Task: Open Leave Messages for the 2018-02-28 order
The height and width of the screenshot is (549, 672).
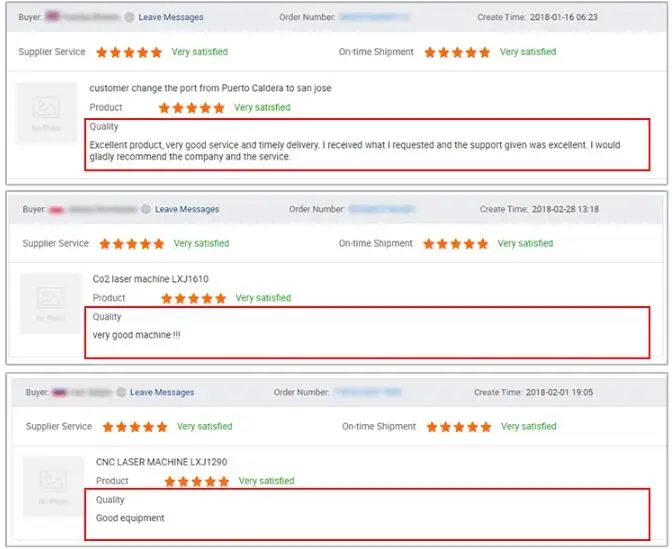Action: pyautogui.click(x=187, y=209)
